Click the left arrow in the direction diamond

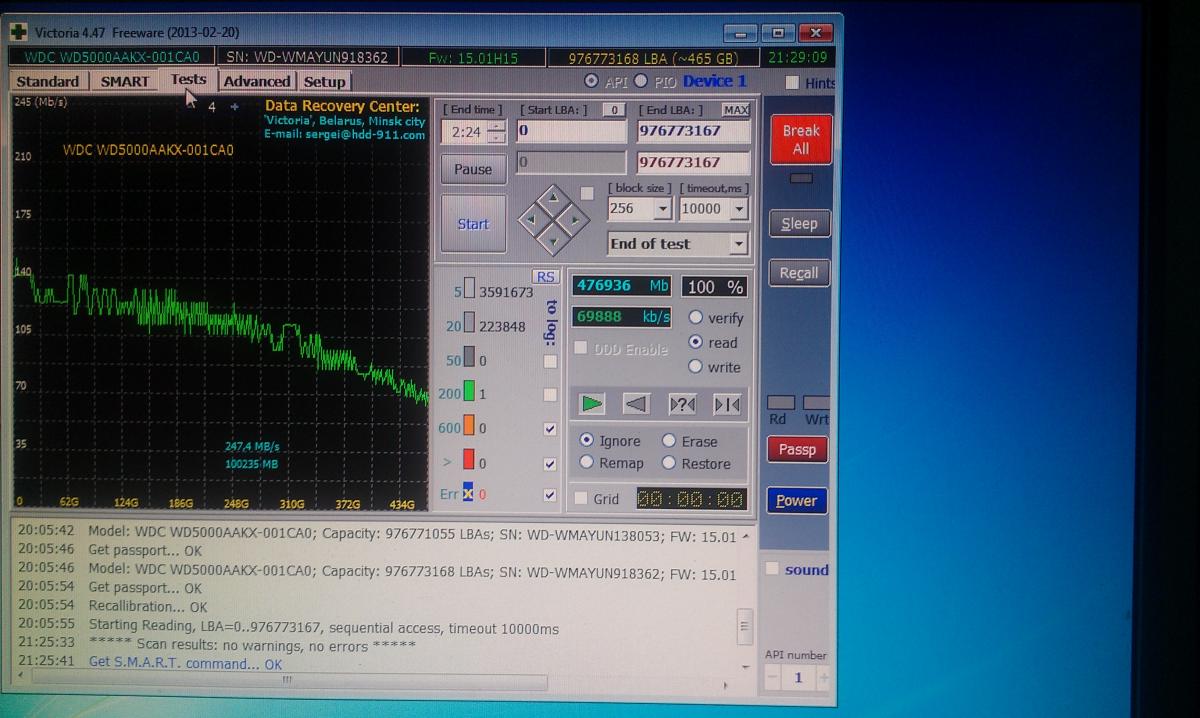531,219
